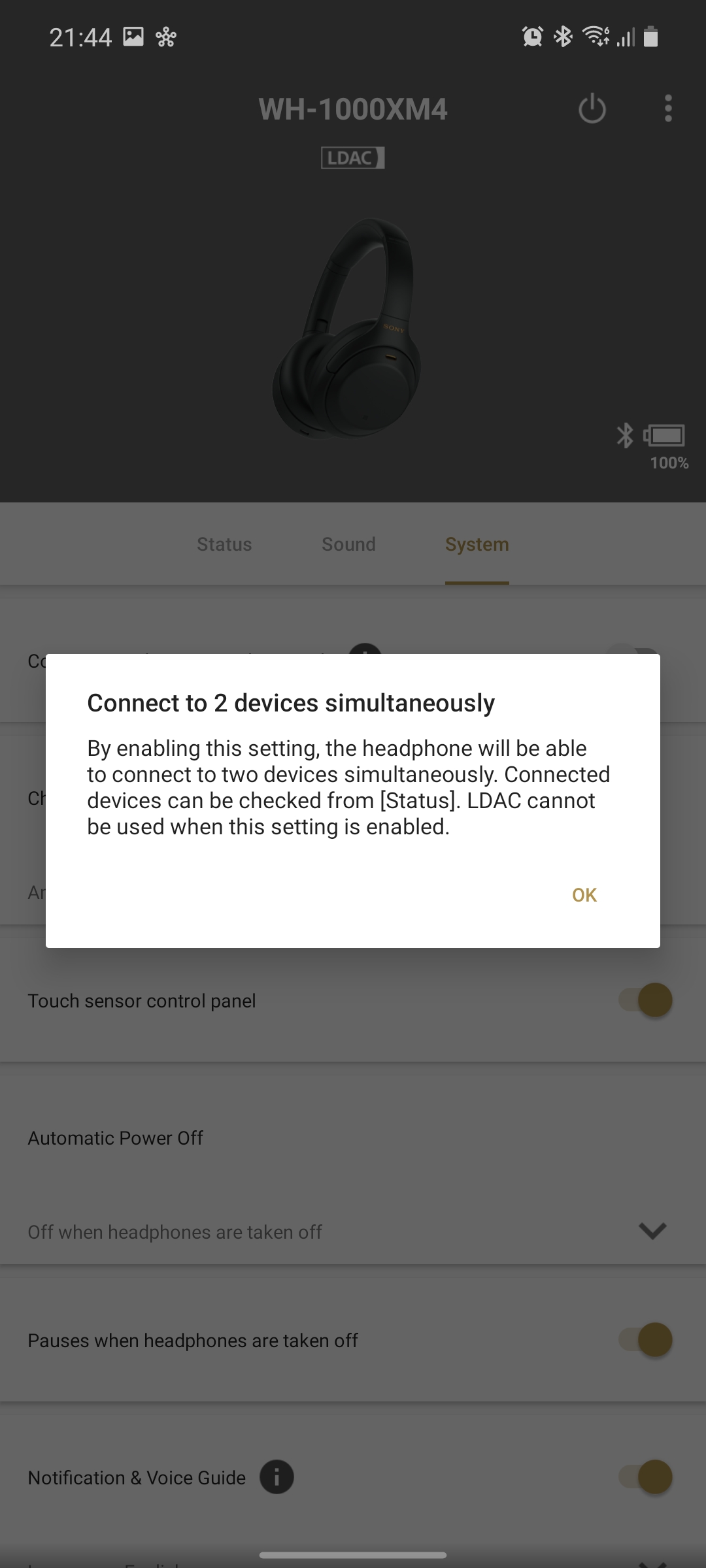Tap the alarm icon in status bar

coord(532,37)
